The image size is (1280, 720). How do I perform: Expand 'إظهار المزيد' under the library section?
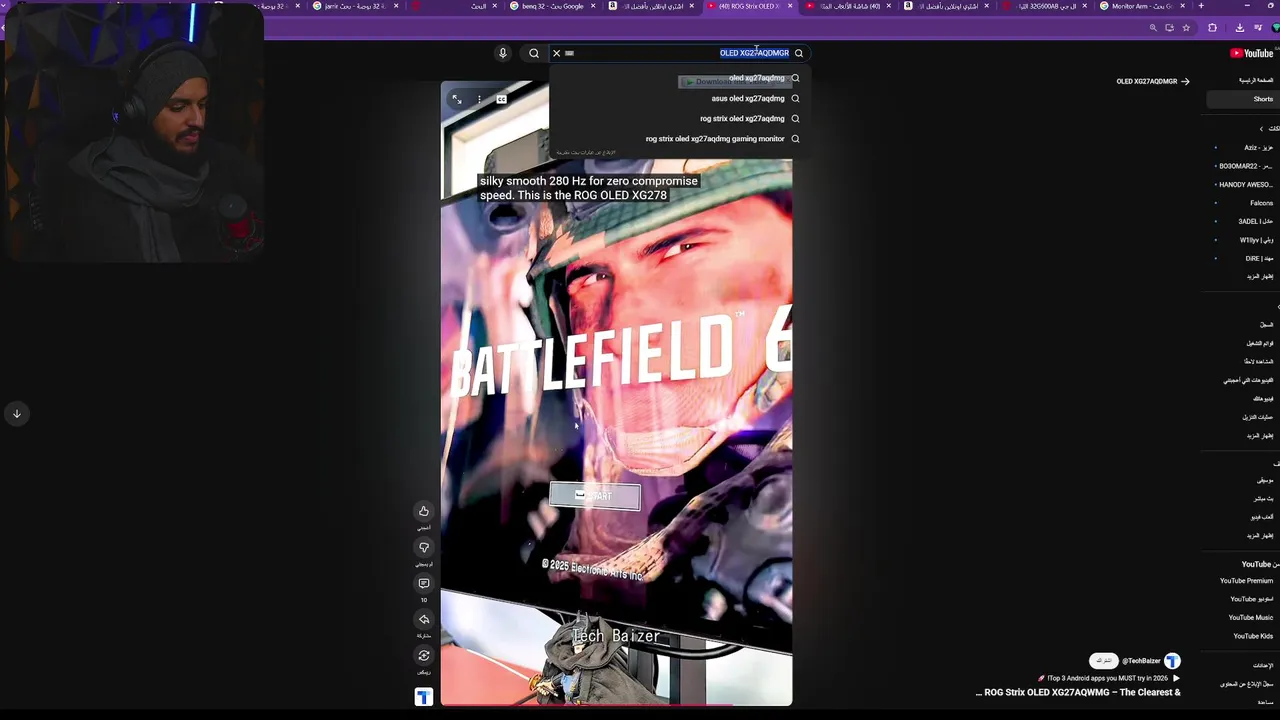(x=1259, y=436)
